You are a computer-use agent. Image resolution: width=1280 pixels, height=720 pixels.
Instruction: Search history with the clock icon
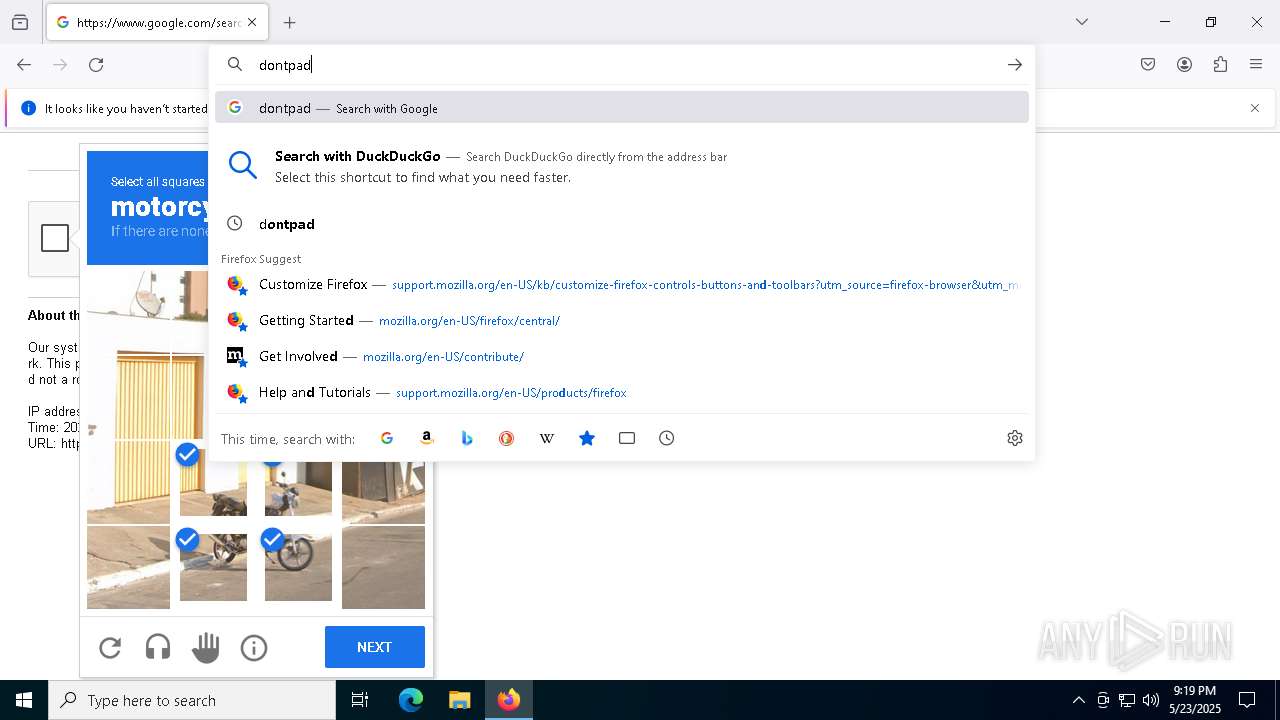point(667,438)
